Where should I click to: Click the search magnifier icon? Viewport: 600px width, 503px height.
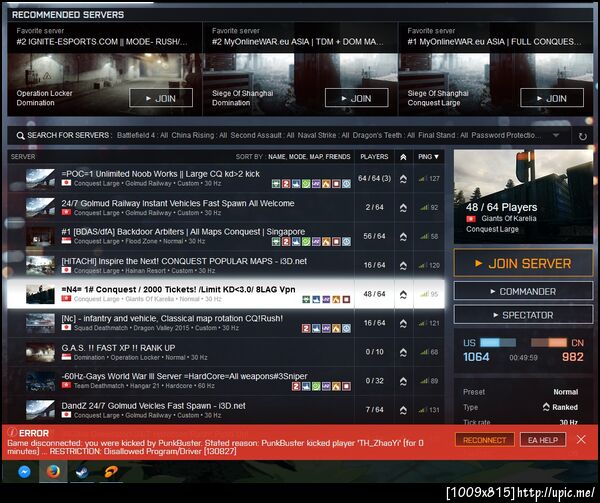pyautogui.click(x=20, y=136)
